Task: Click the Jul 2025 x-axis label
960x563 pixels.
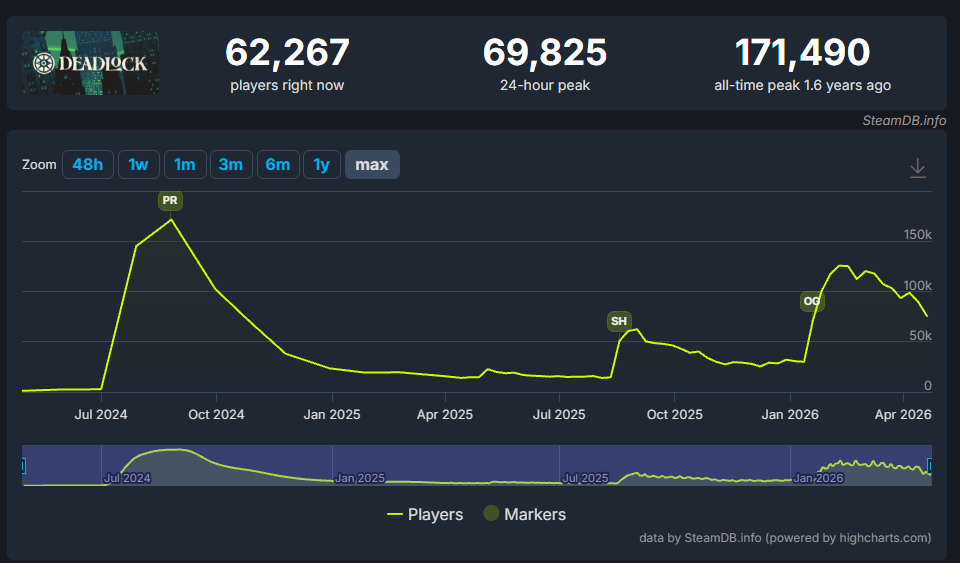Action: pyautogui.click(x=559, y=414)
